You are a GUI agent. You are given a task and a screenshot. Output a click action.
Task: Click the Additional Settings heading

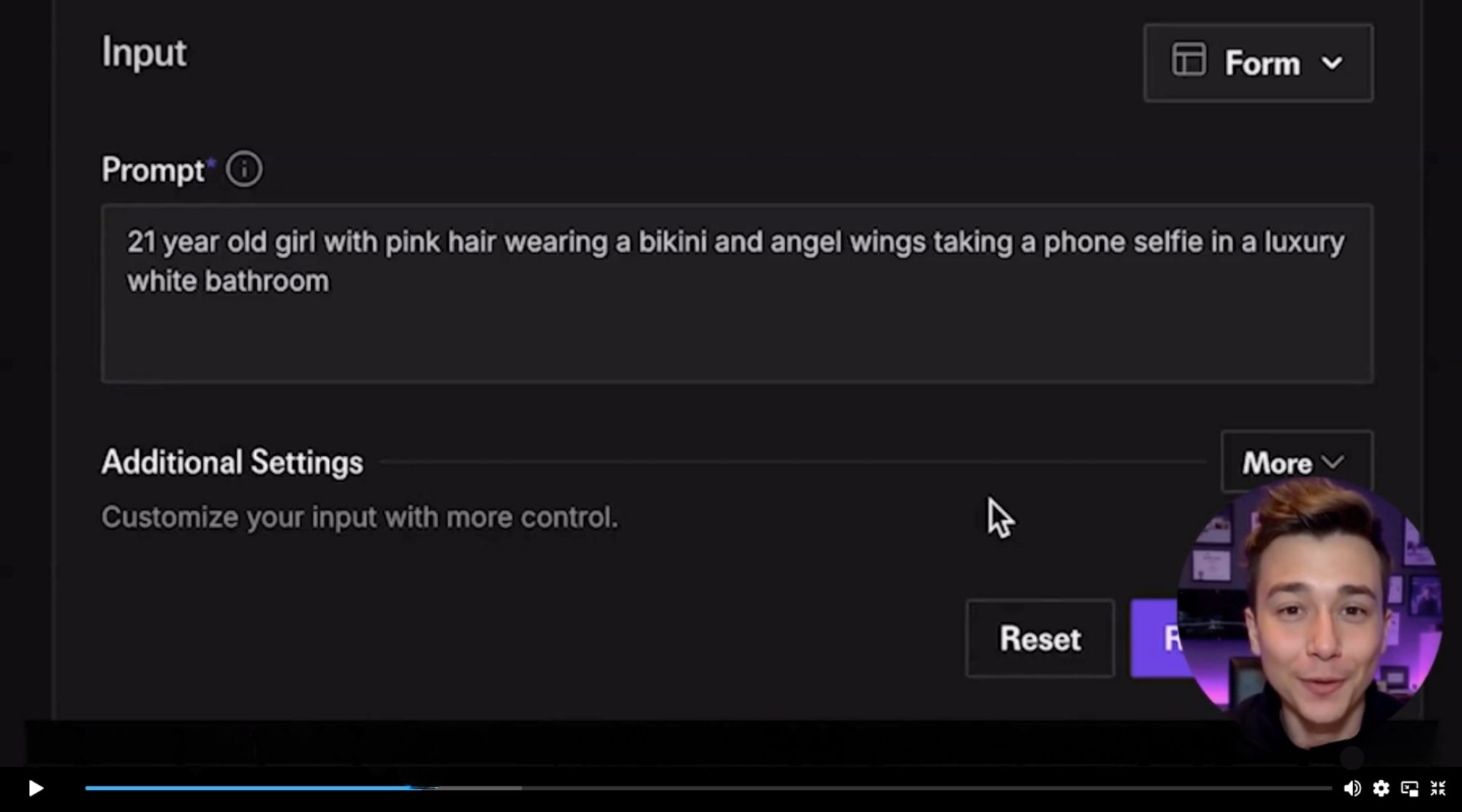[232, 463]
